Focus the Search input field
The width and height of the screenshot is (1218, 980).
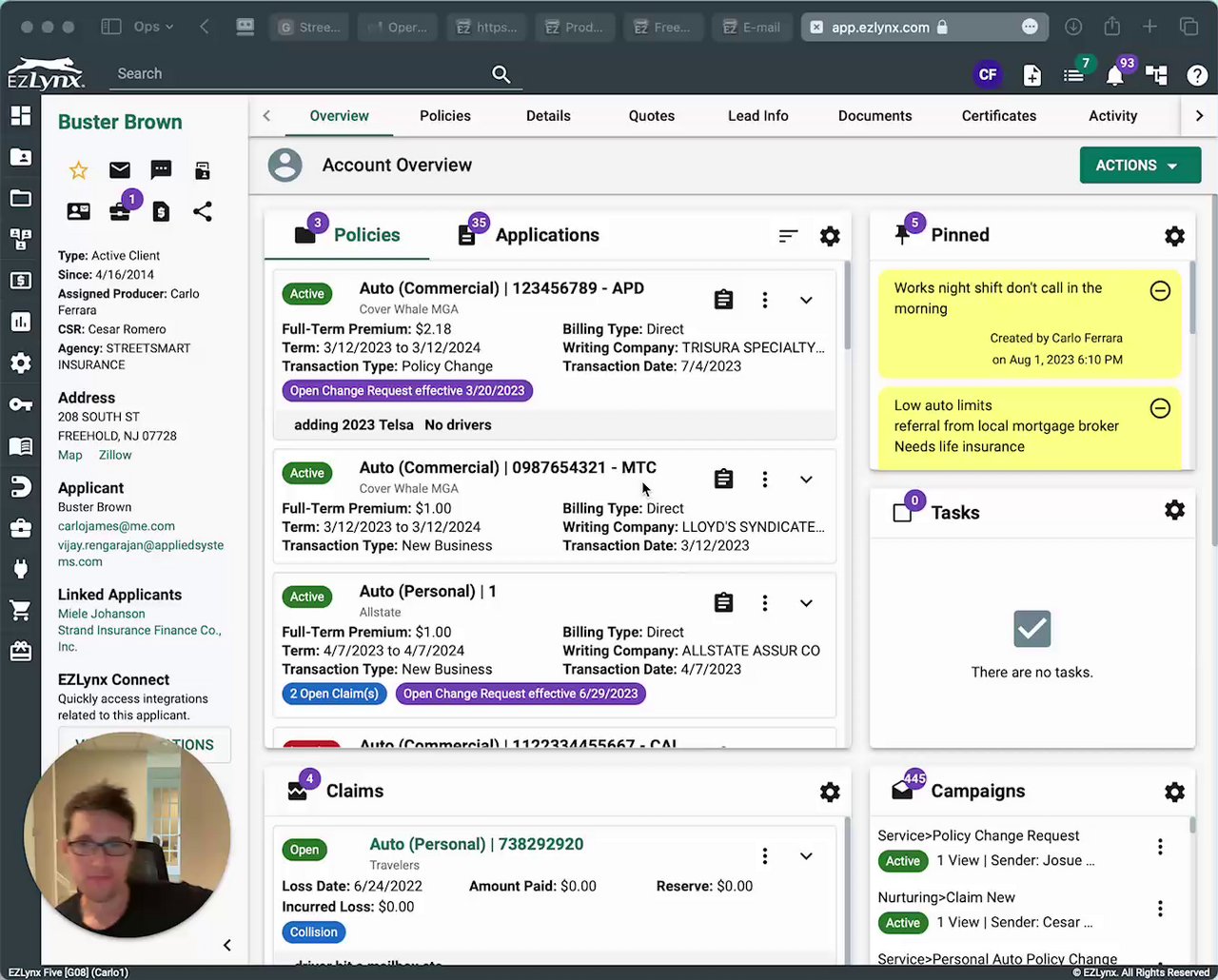300,74
